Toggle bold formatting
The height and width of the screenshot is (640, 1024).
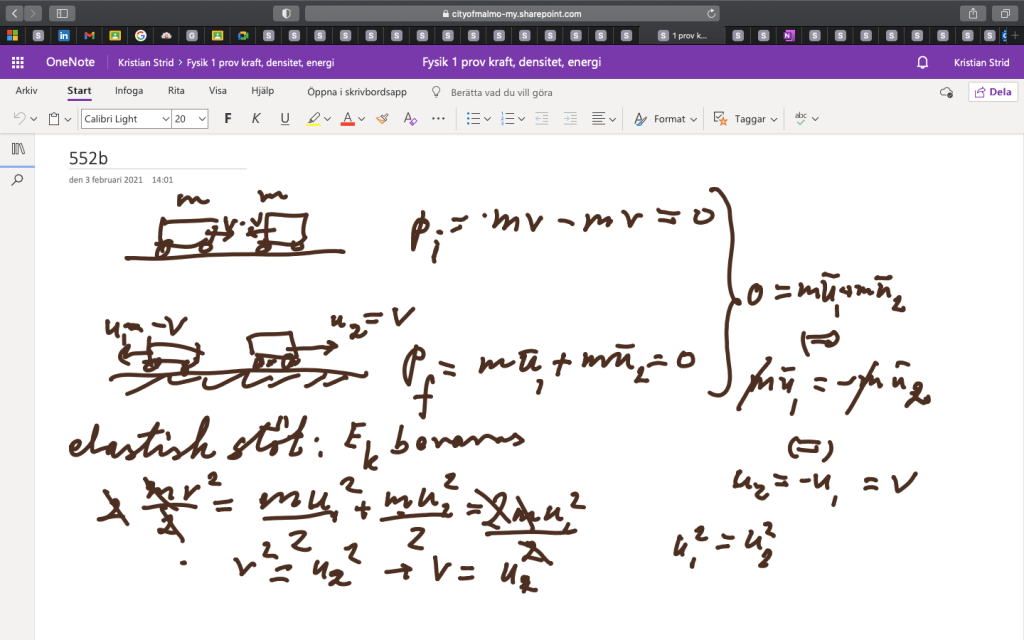[x=228, y=118]
